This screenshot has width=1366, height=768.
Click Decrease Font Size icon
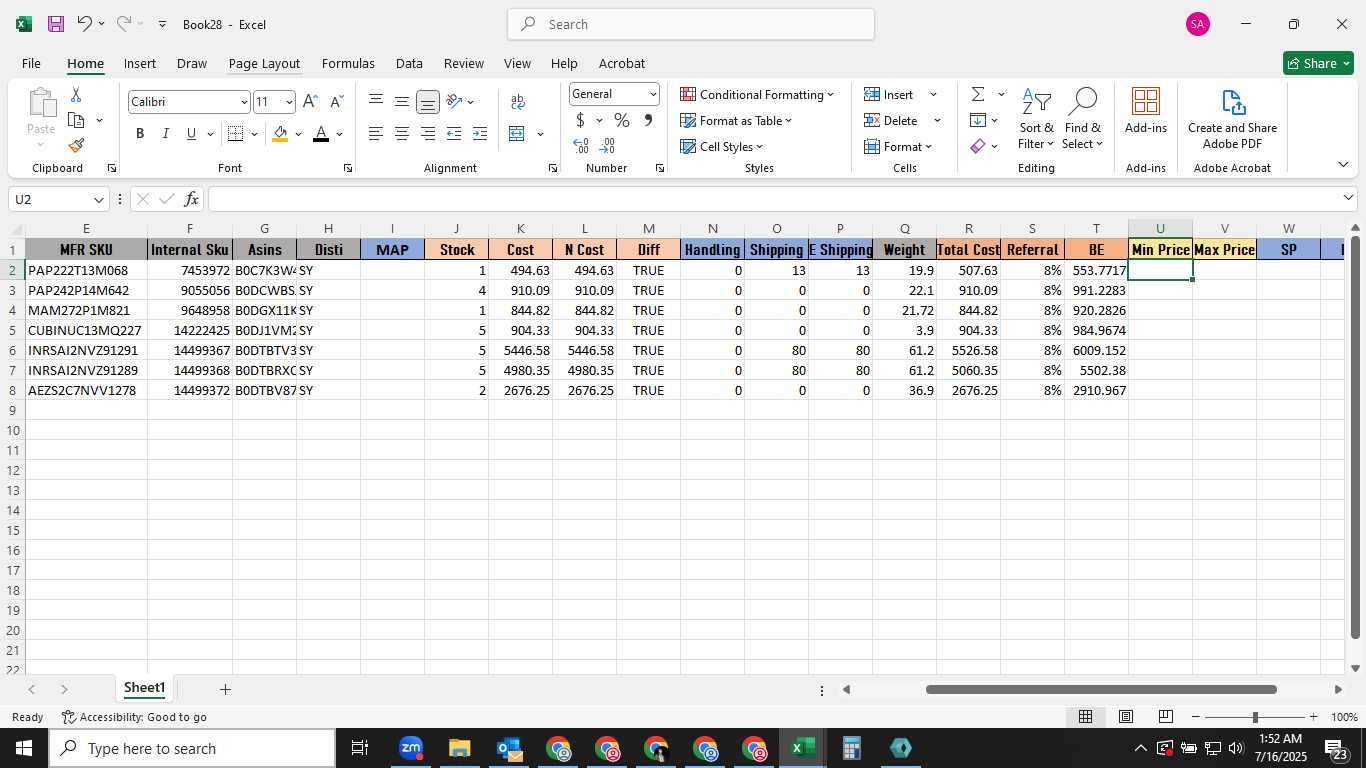pos(336,102)
